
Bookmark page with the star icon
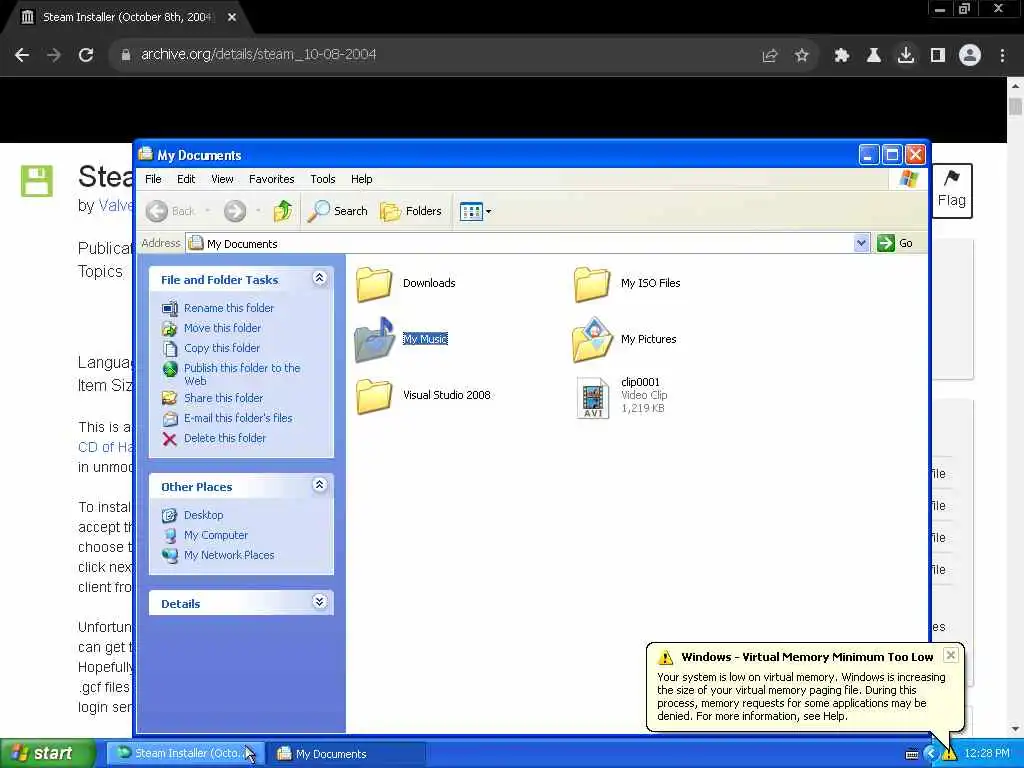click(802, 55)
